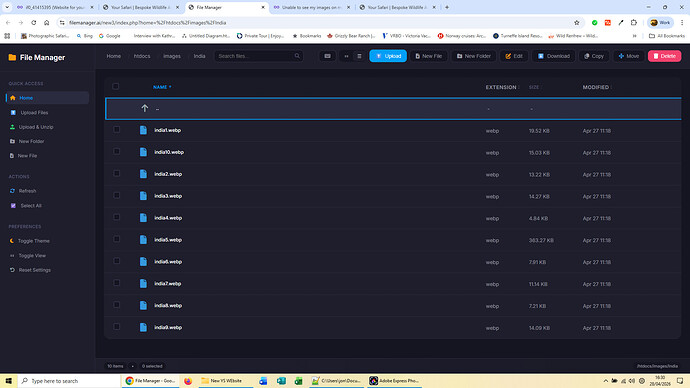690x388 pixels.
Task: Click the New File toolbar button
Action: coord(428,56)
